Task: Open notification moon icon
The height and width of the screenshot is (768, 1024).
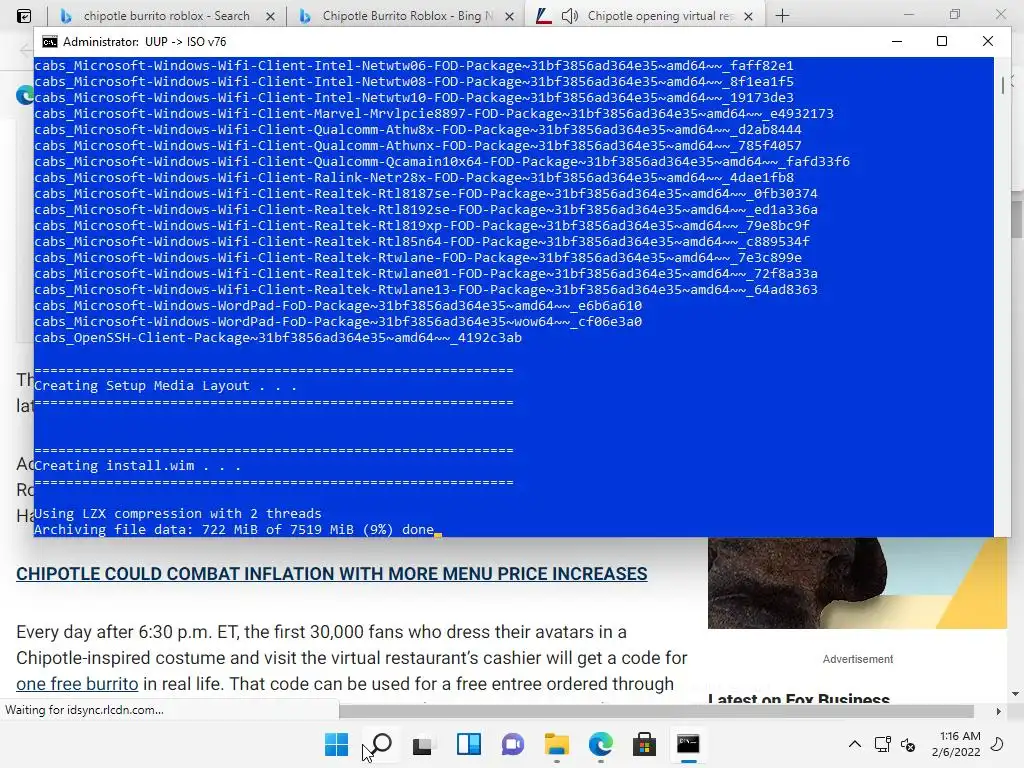Action: [997, 744]
